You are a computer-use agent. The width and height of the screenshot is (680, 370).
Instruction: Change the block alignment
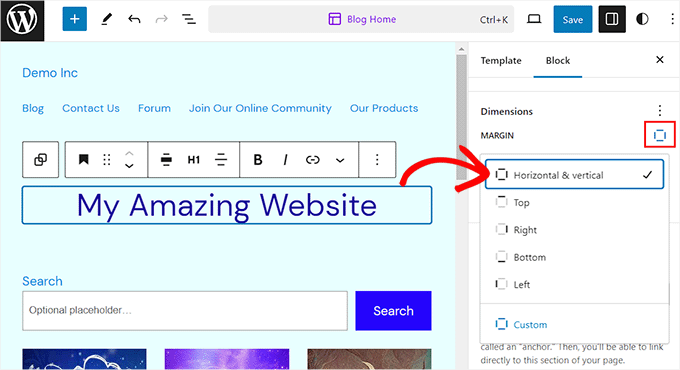click(166, 160)
